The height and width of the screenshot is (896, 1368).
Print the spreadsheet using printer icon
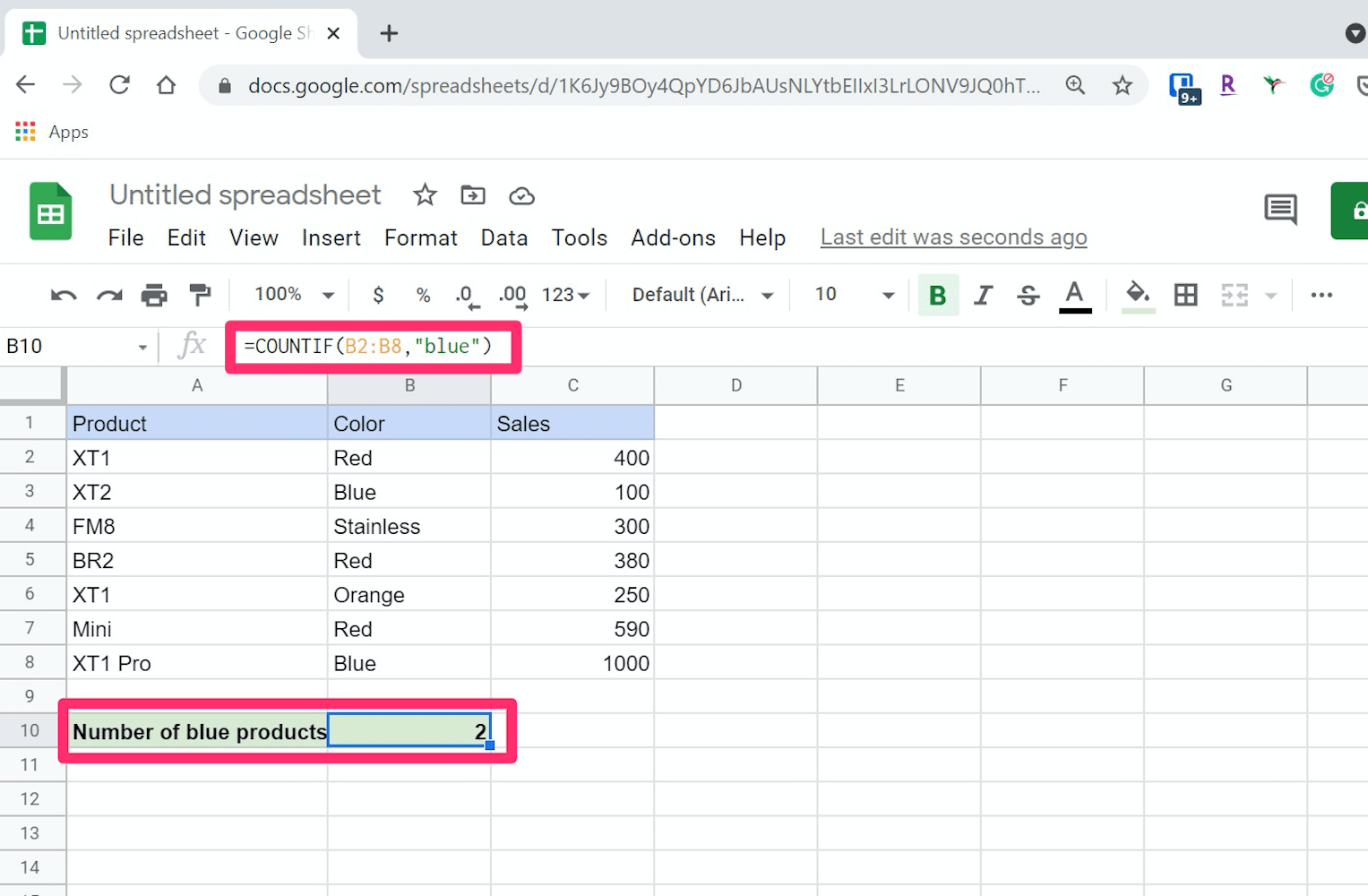point(154,295)
